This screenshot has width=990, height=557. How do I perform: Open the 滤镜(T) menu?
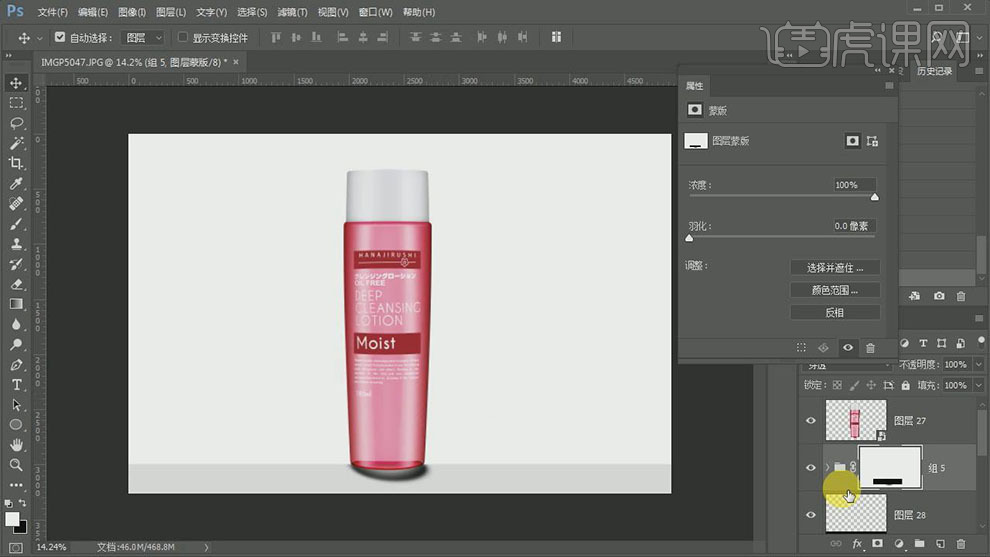tap(292, 12)
